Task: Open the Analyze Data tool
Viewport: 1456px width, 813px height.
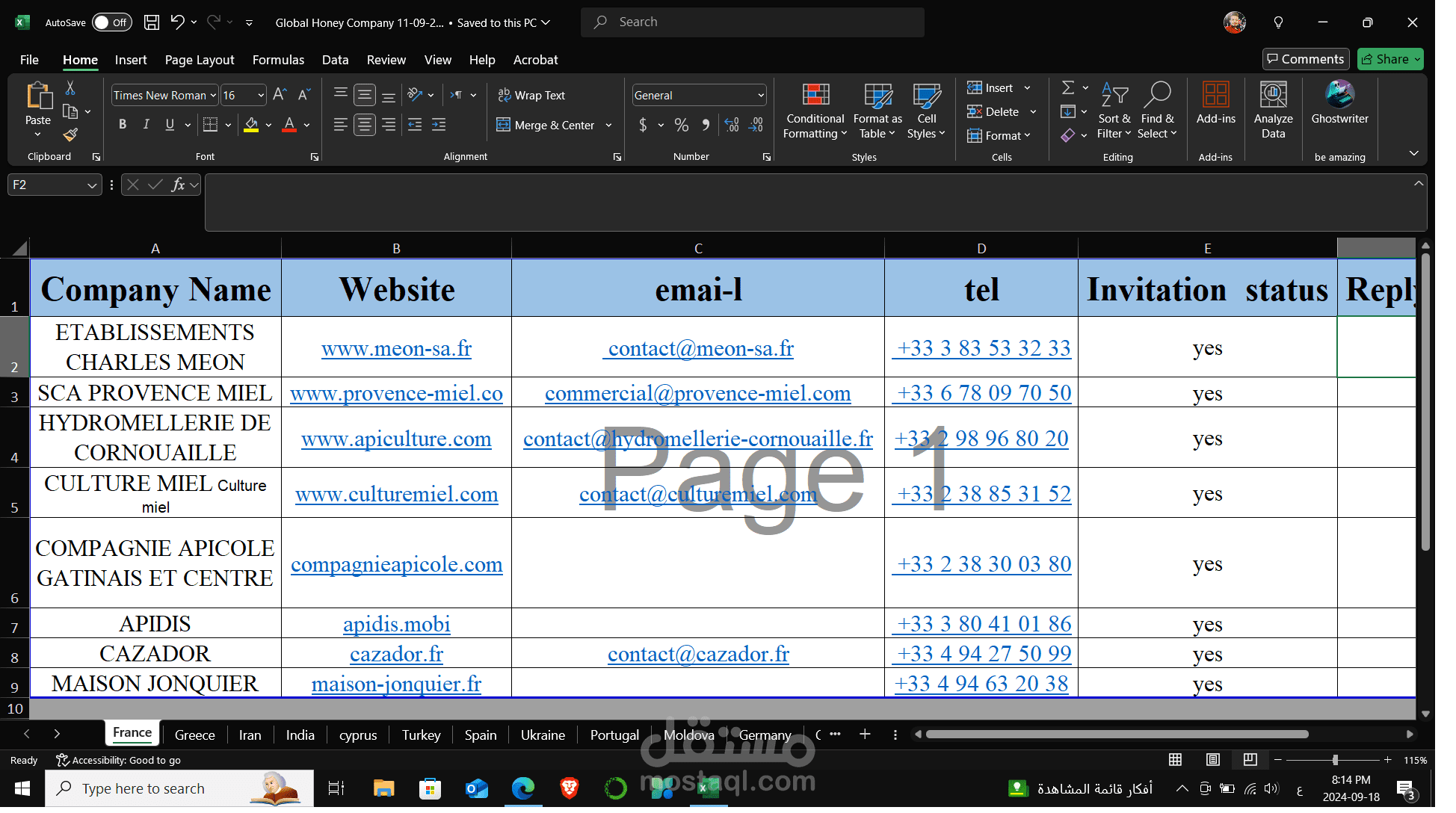Action: [1273, 95]
